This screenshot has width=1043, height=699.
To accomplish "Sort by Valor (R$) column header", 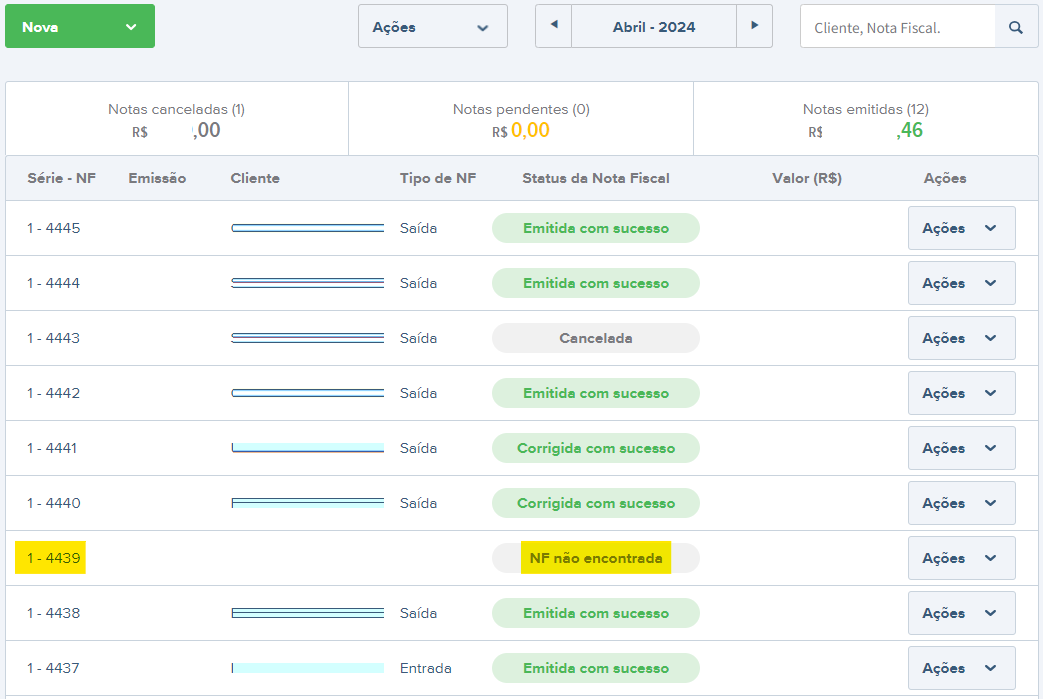I will point(807,178).
